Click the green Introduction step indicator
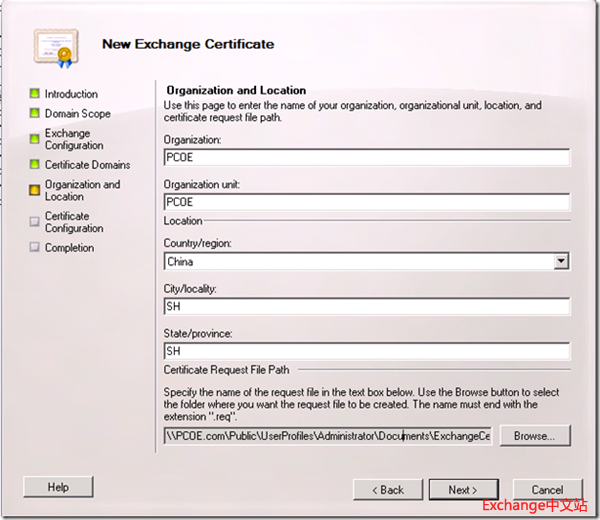 tap(35, 93)
